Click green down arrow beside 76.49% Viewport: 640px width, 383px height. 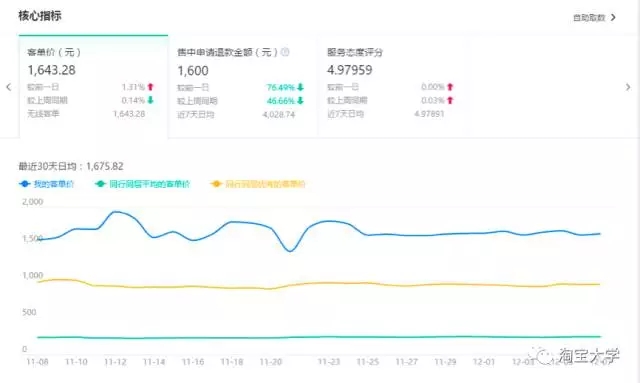click(300, 87)
